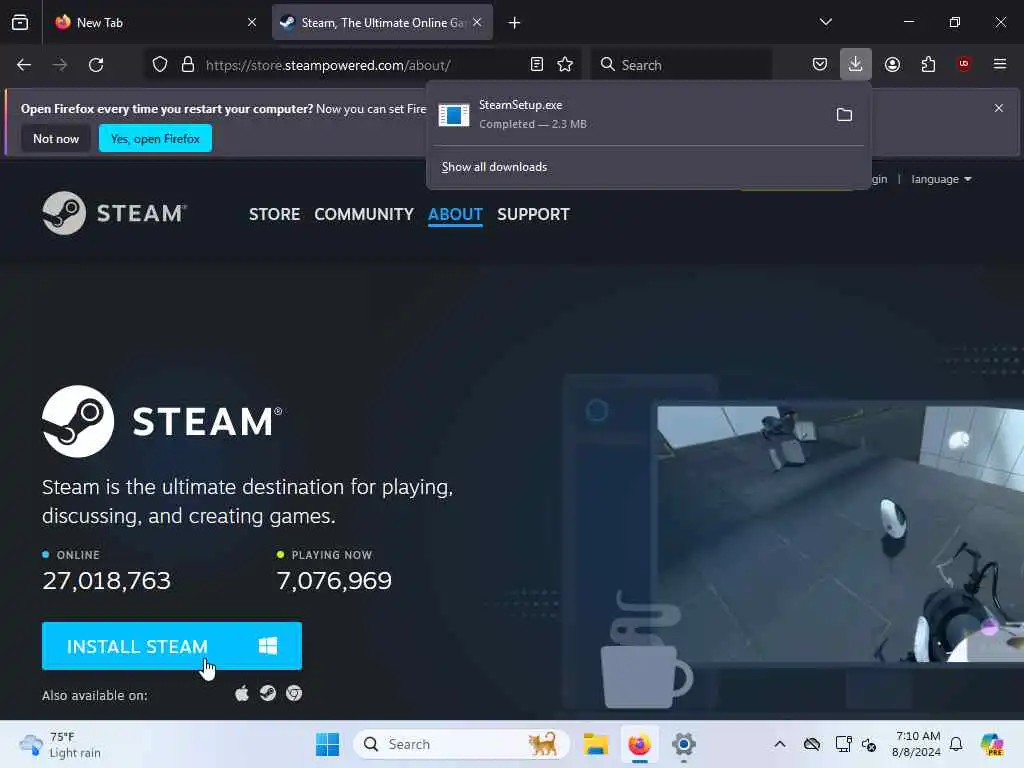
Task: Bookmark this page with the star icon
Action: (565, 65)
